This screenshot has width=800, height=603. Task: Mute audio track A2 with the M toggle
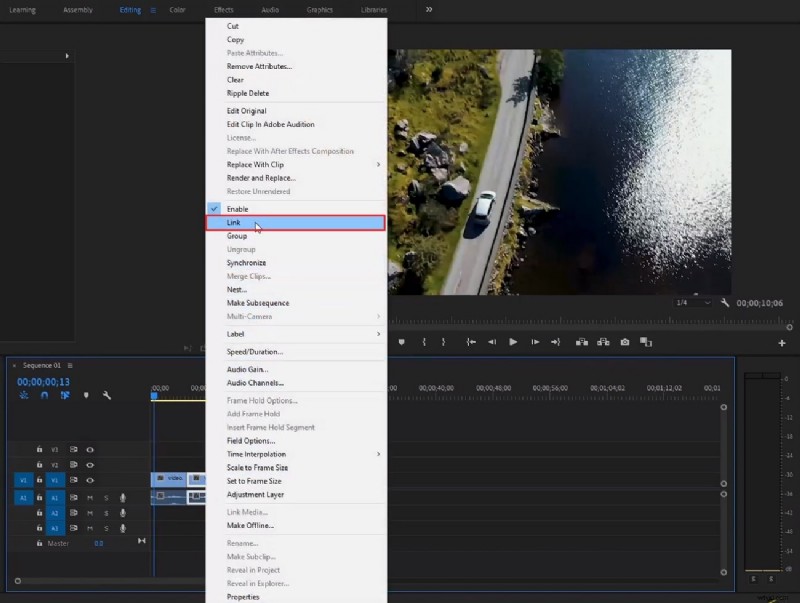pyautogui.click(x=89, y=513)
